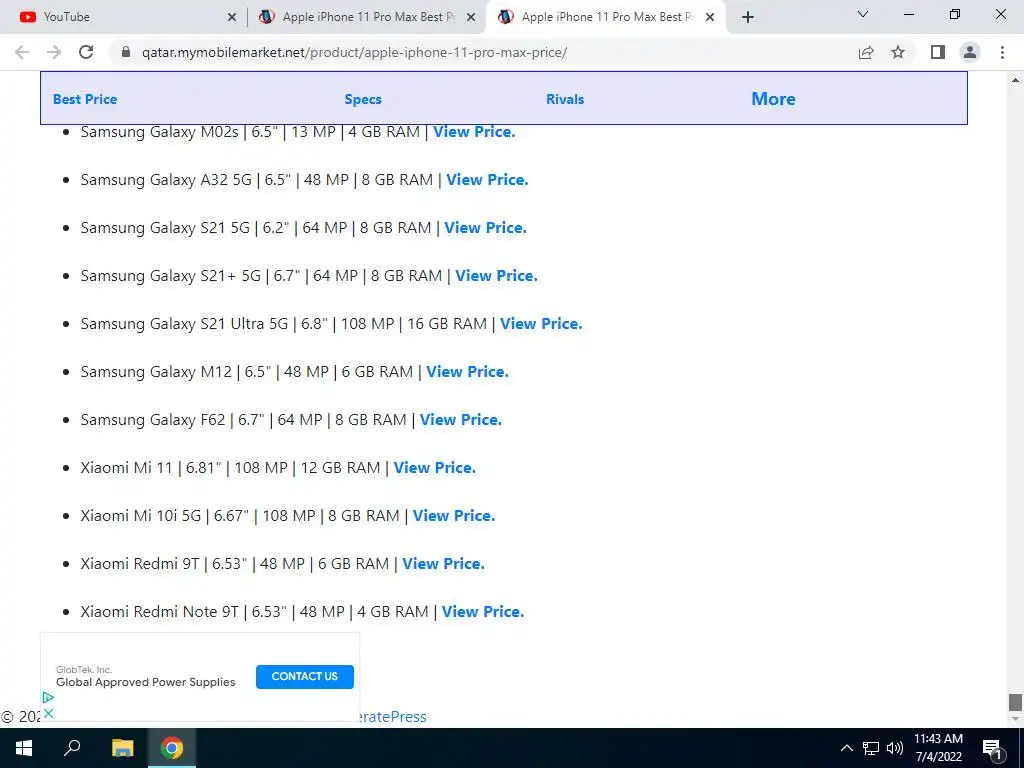The height and width of the screenshot is (768, 1024).
Task: Jump to the Specs section
Action: click(x=363, y=99)
